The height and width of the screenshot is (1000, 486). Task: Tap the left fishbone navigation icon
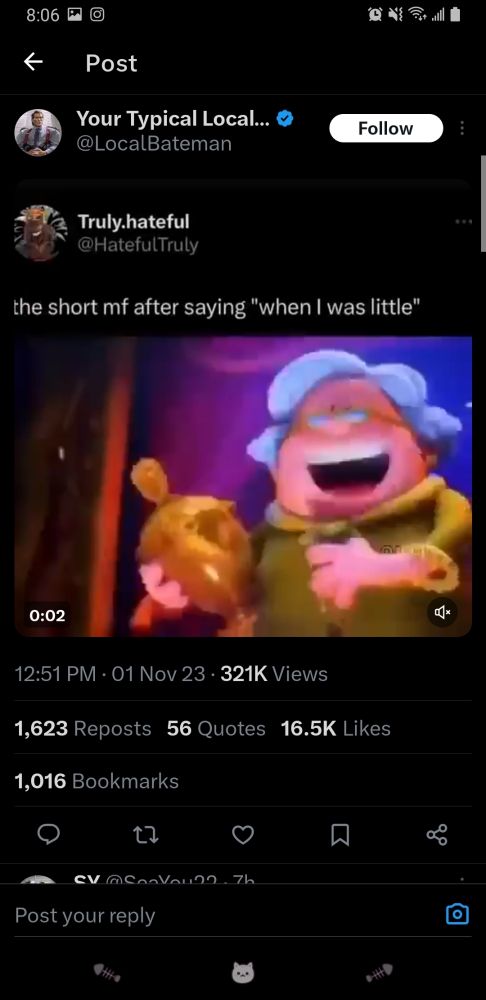107,973
